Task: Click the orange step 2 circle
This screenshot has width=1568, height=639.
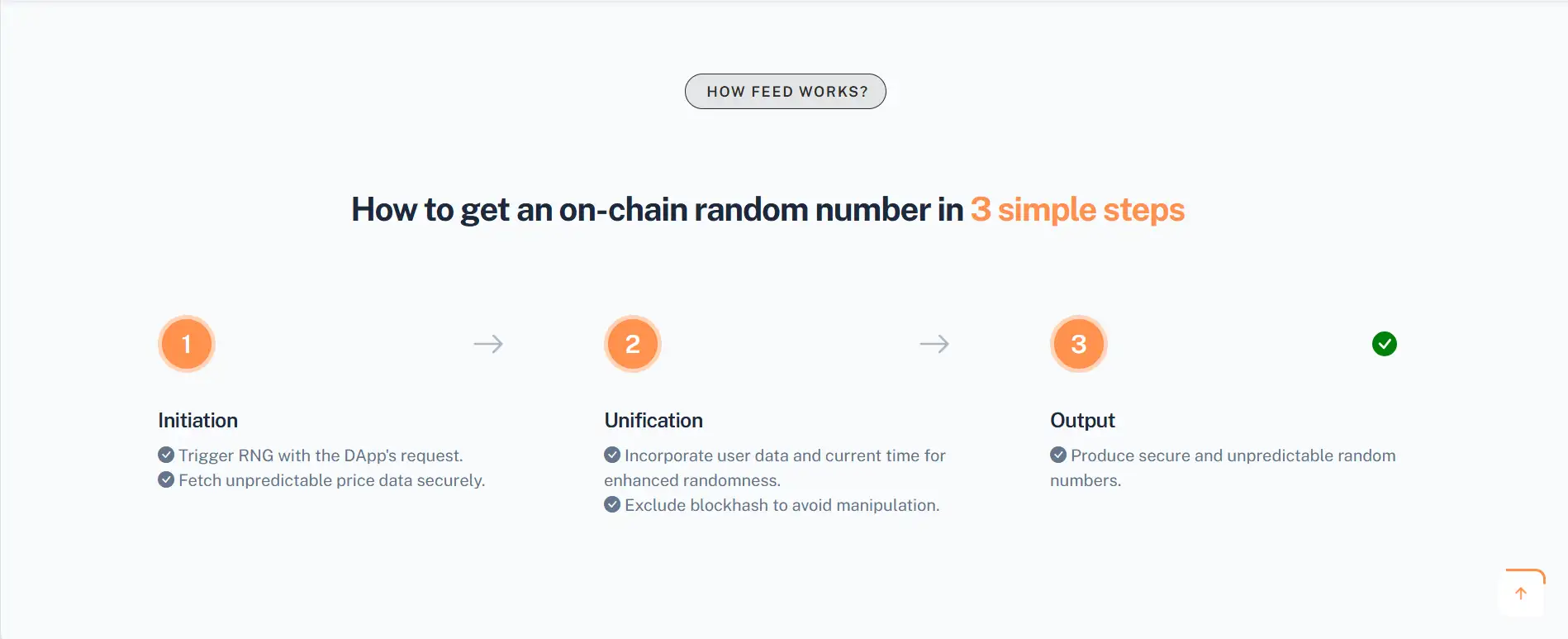Action: pos(633,344)
